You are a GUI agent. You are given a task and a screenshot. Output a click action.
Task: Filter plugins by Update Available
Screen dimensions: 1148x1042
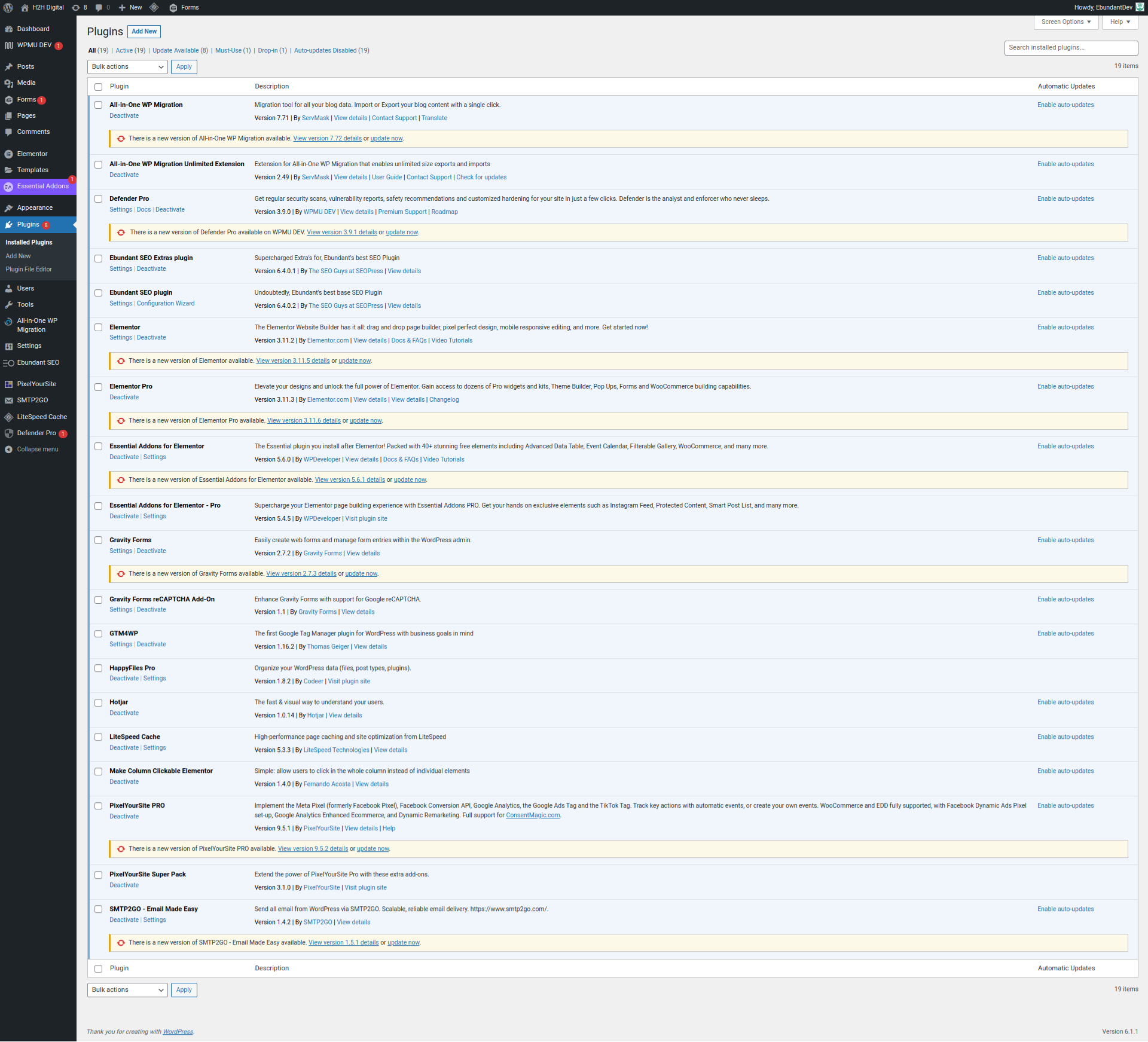(175, 51)
